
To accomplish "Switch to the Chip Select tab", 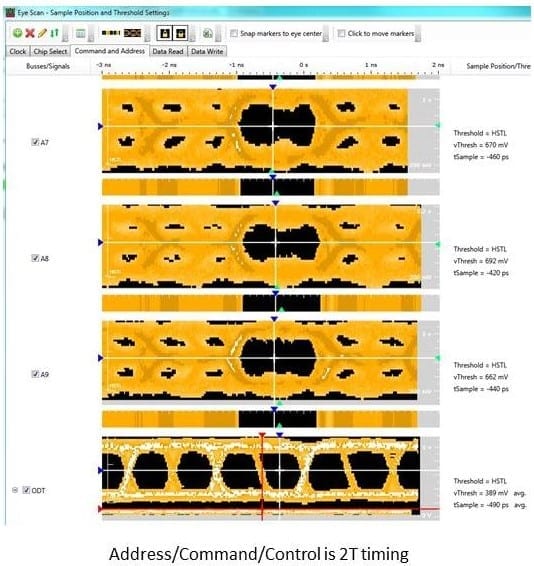I will point(50,52).
